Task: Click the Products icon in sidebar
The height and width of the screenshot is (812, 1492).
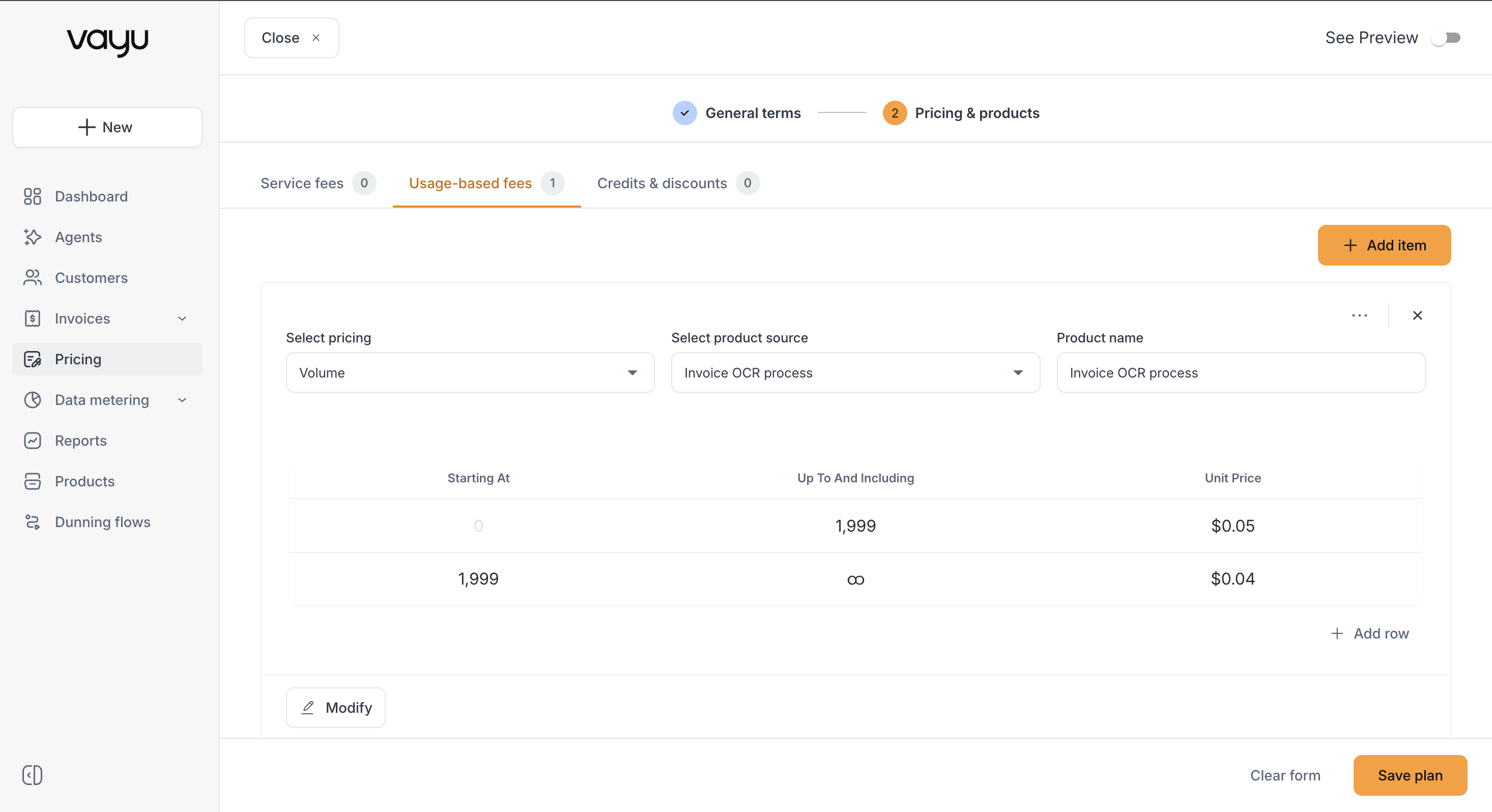Action: (33, 481)
